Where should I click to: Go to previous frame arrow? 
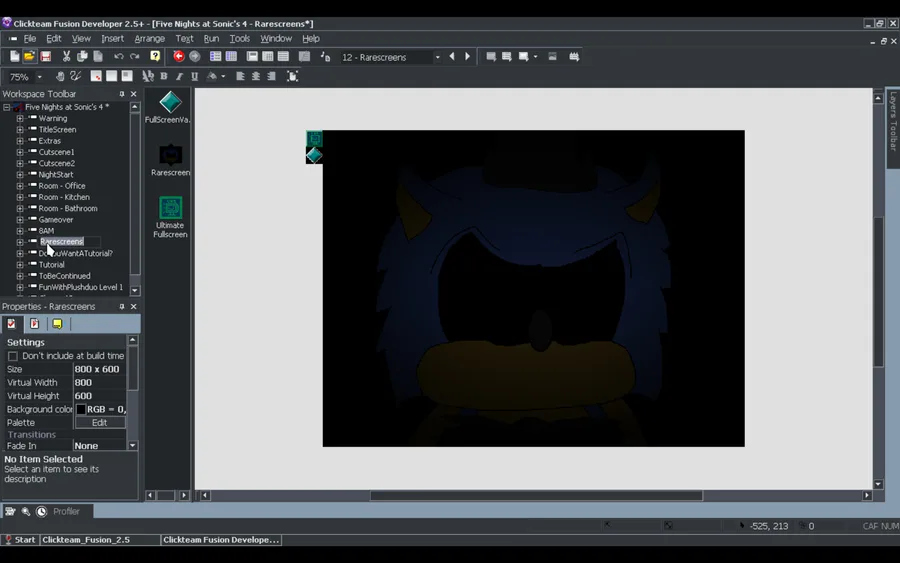click(x=452, y=56)
